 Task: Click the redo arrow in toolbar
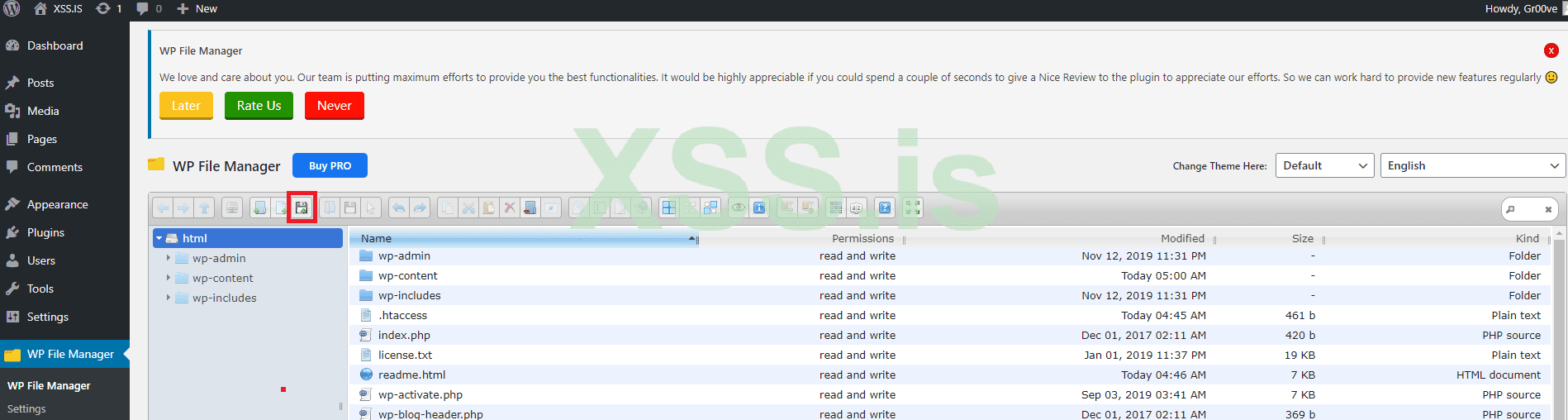[x=419, y=208]
